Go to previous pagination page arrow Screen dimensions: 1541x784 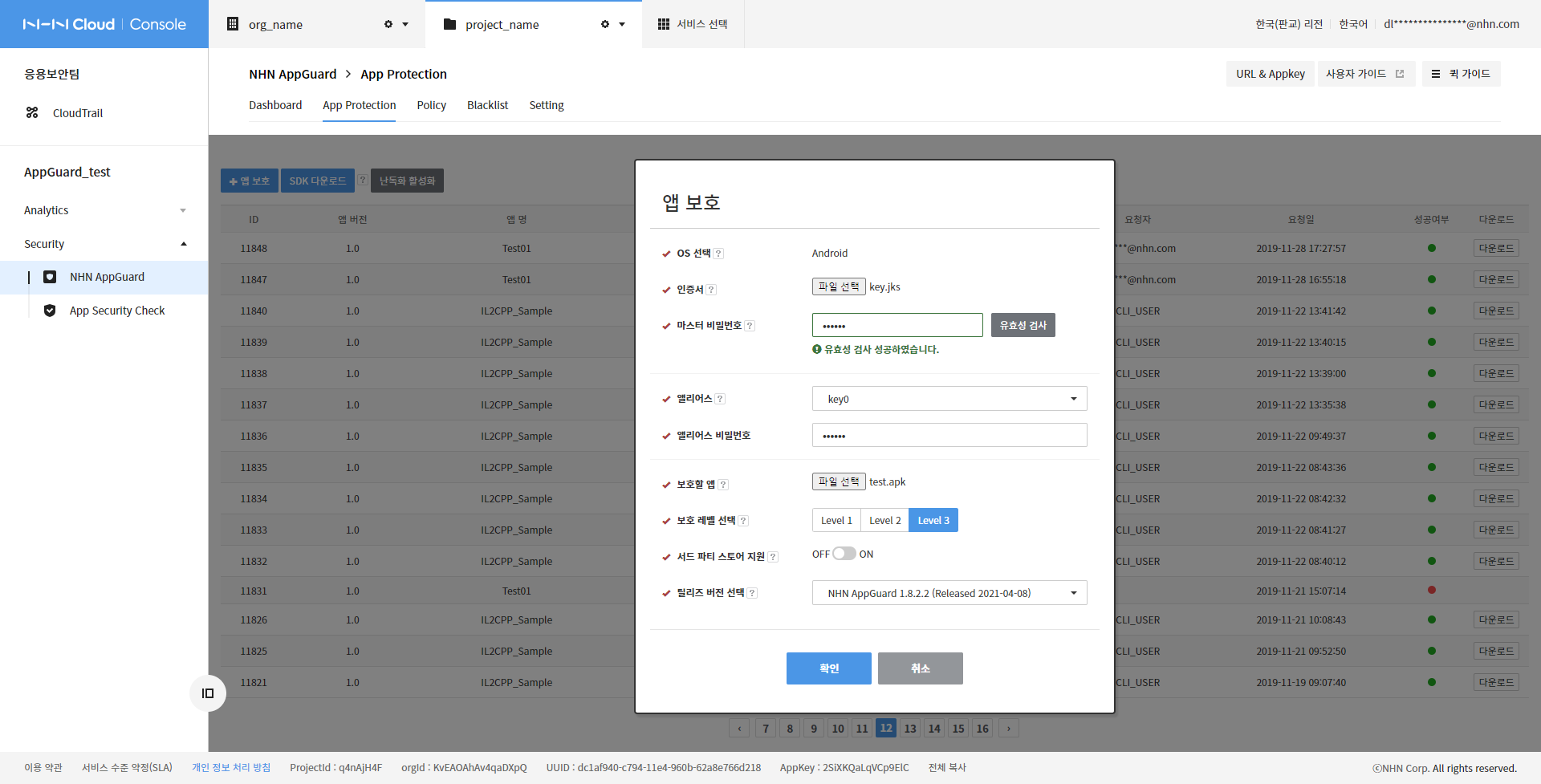tap(739, 729)
